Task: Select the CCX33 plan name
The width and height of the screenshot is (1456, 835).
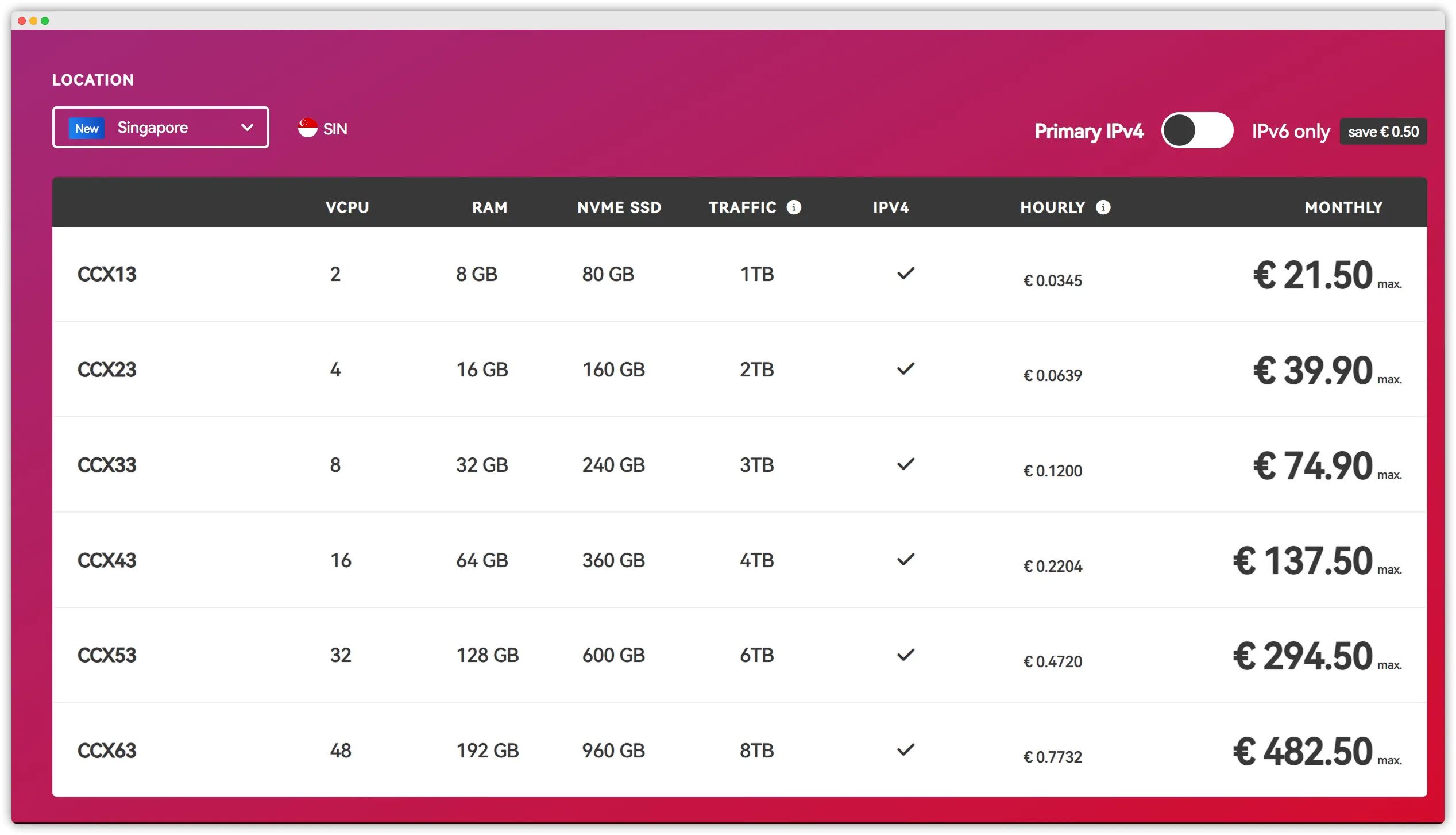Action: click(107, 465)
